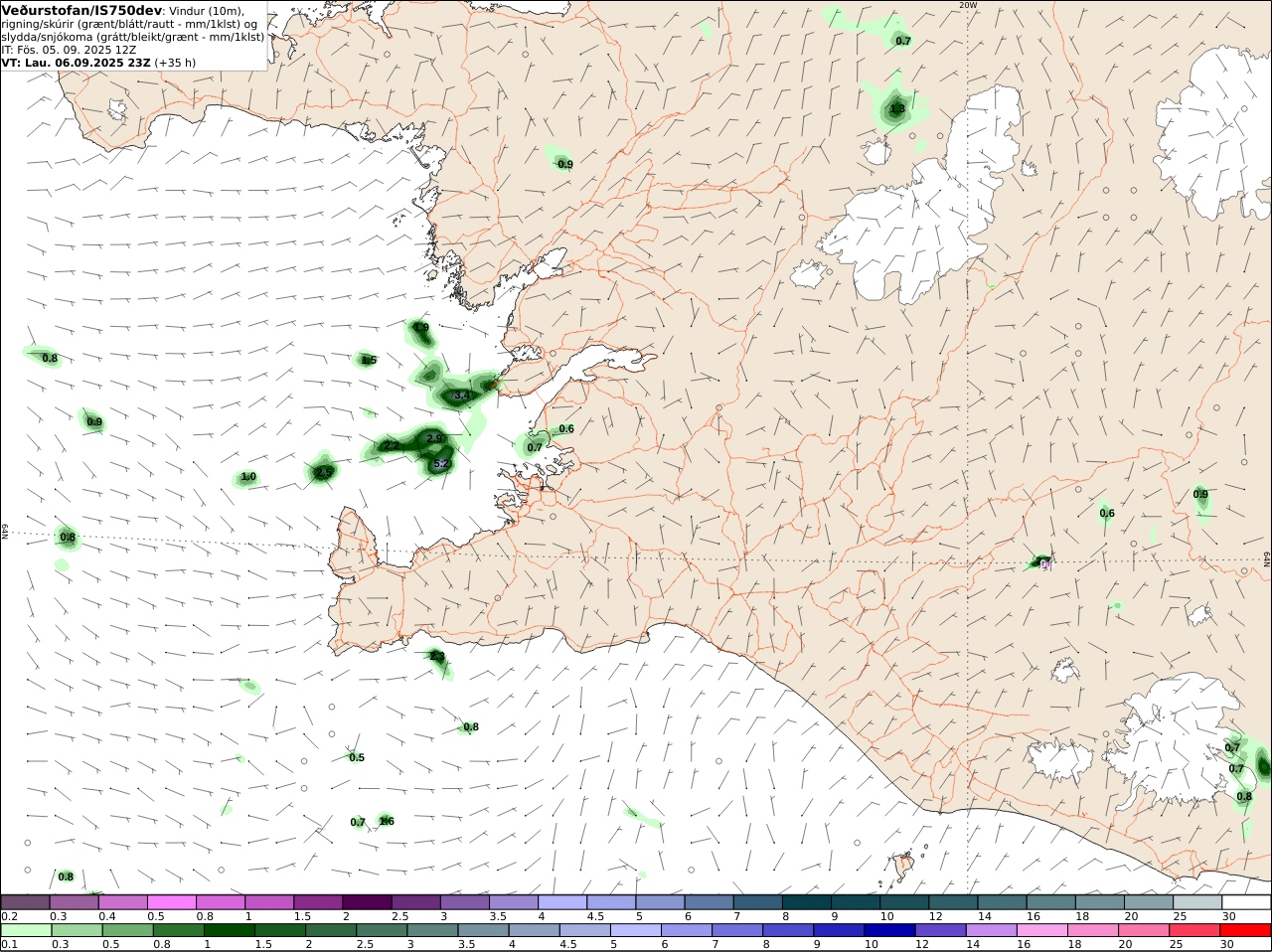Click the 2.2 rainfall label
Viewport: 1272px width, 952px height.
391,446
